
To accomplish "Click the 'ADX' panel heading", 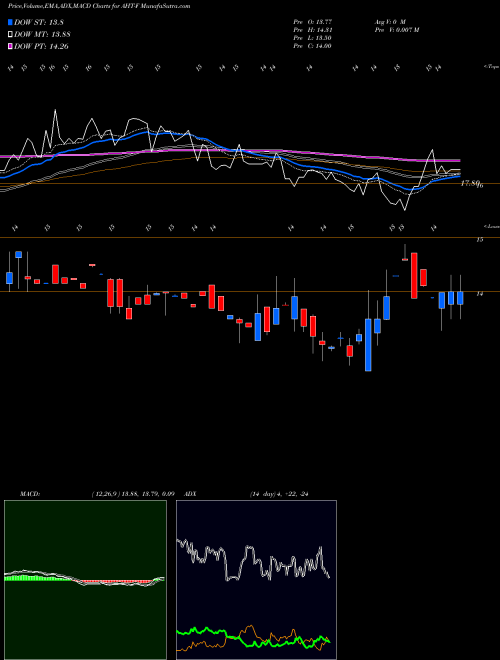I will 191,494.
